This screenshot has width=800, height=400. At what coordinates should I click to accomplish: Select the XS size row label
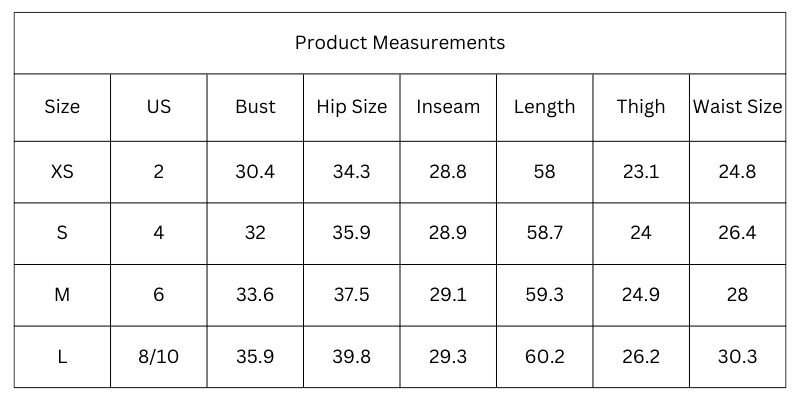(x=62, y=172)
